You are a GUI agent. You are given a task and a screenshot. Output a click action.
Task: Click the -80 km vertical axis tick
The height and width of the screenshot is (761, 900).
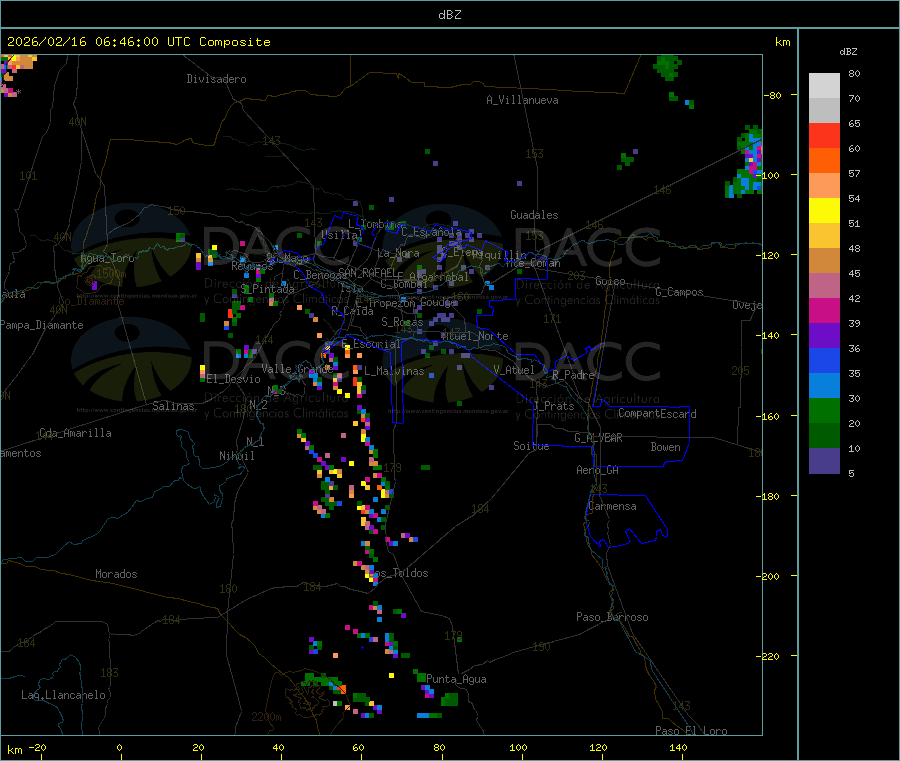pyautogui.click(x=774, y=95)
